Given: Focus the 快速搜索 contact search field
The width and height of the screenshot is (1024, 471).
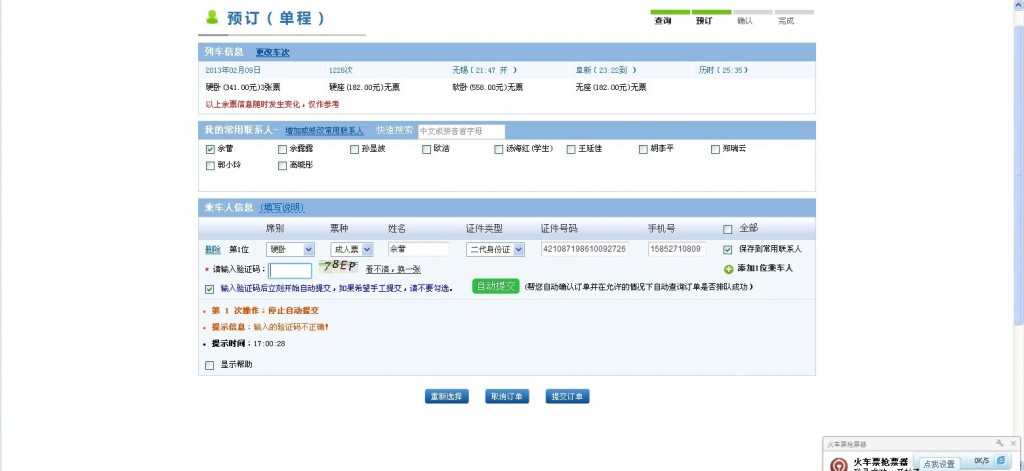Looking at the screenshot, I should point(461,131).
